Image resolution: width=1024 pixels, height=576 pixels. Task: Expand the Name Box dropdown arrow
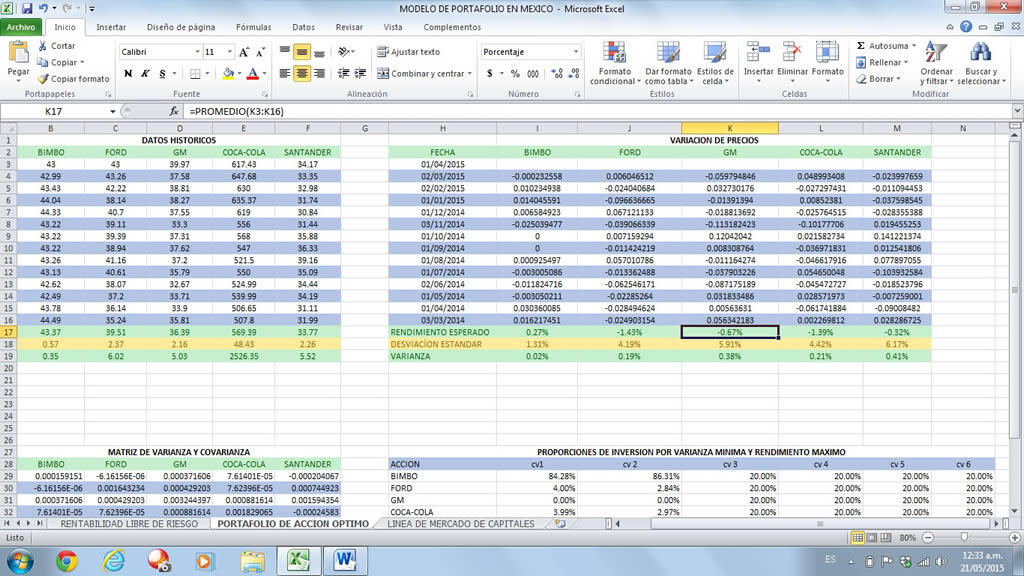click(112, 112)
